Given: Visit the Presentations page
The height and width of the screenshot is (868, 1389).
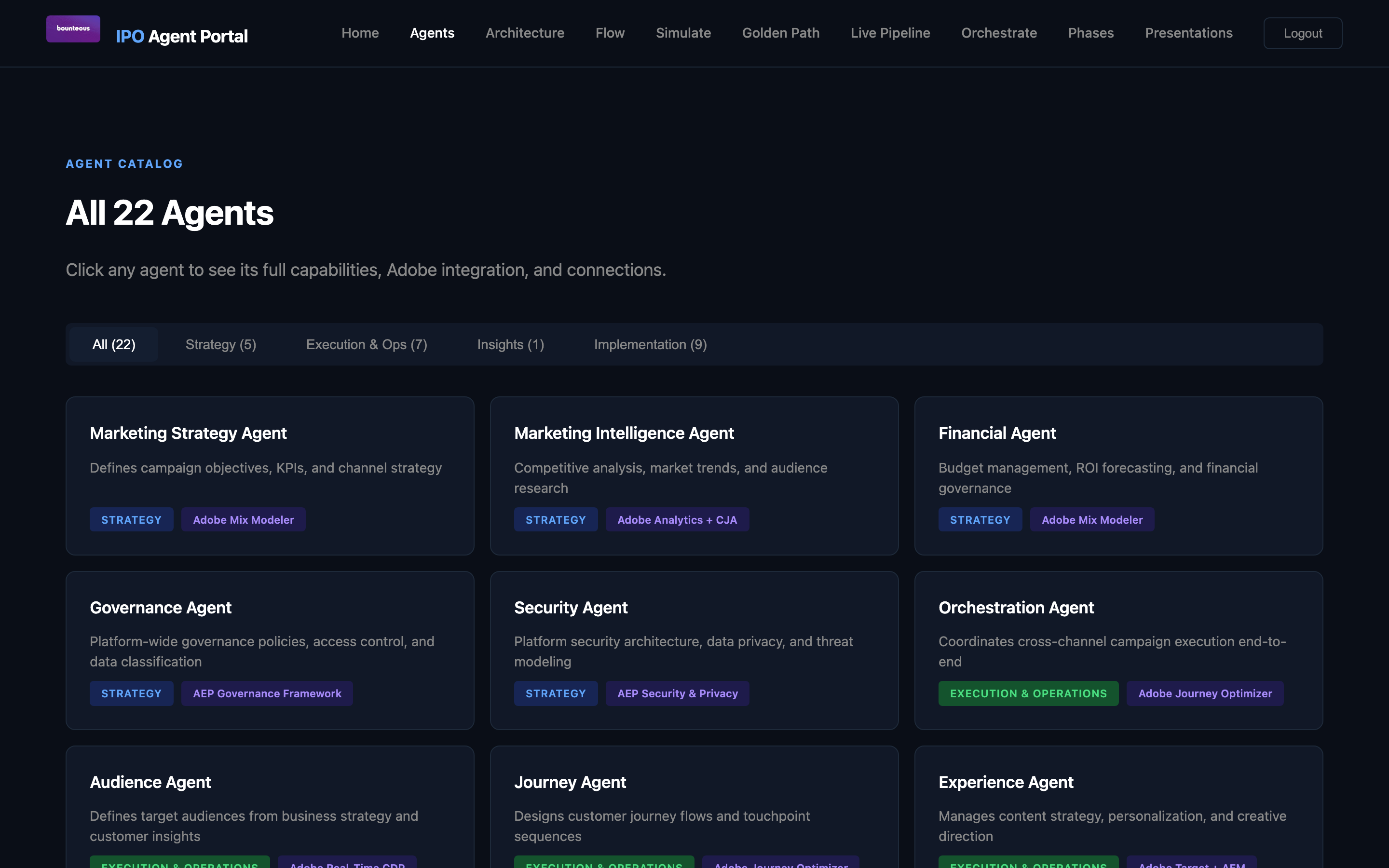Looking at the screenshot, I should pos(1188,33).
